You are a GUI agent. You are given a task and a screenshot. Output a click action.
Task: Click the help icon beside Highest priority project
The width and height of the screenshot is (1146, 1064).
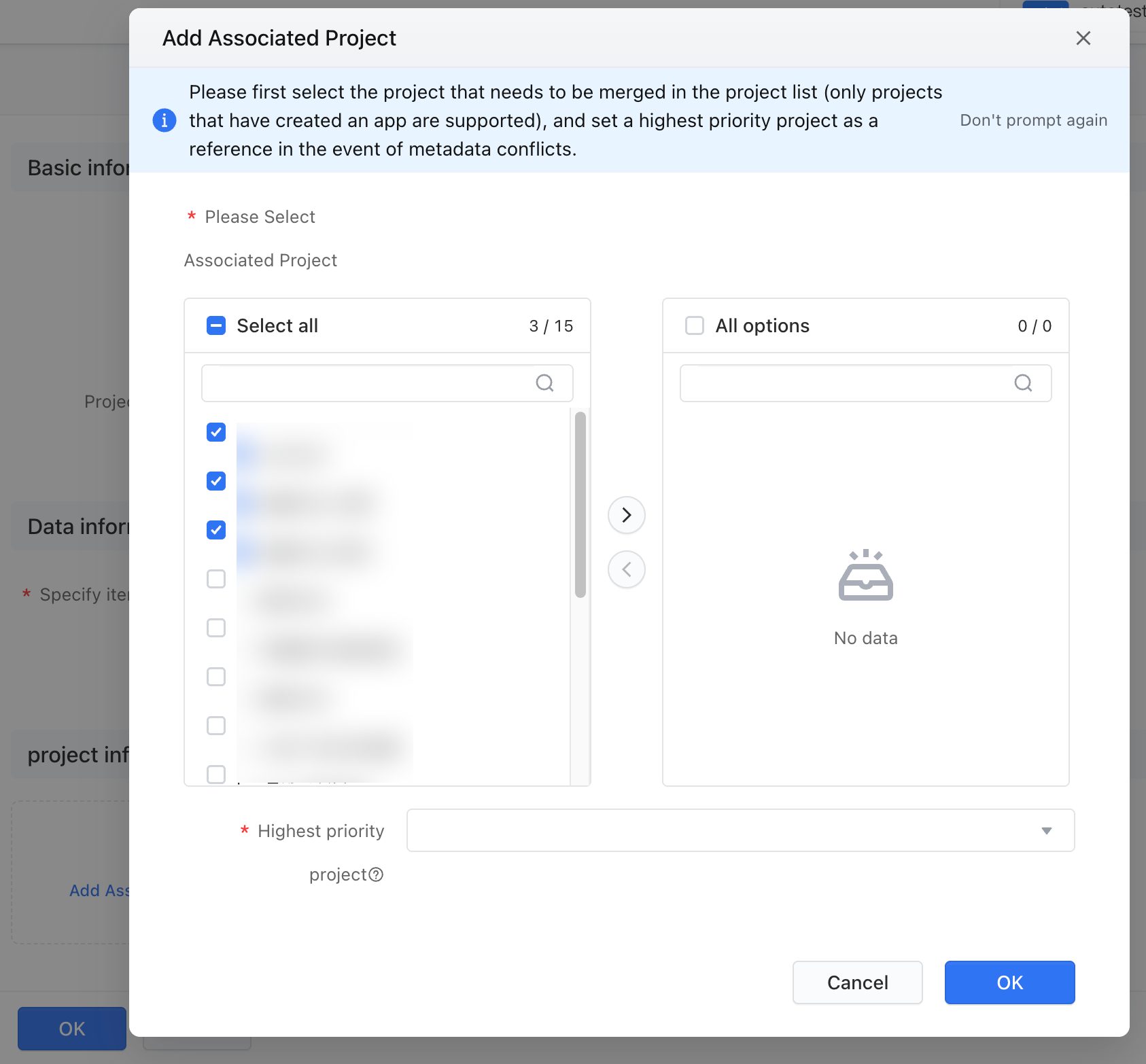(x=376, y=874)
